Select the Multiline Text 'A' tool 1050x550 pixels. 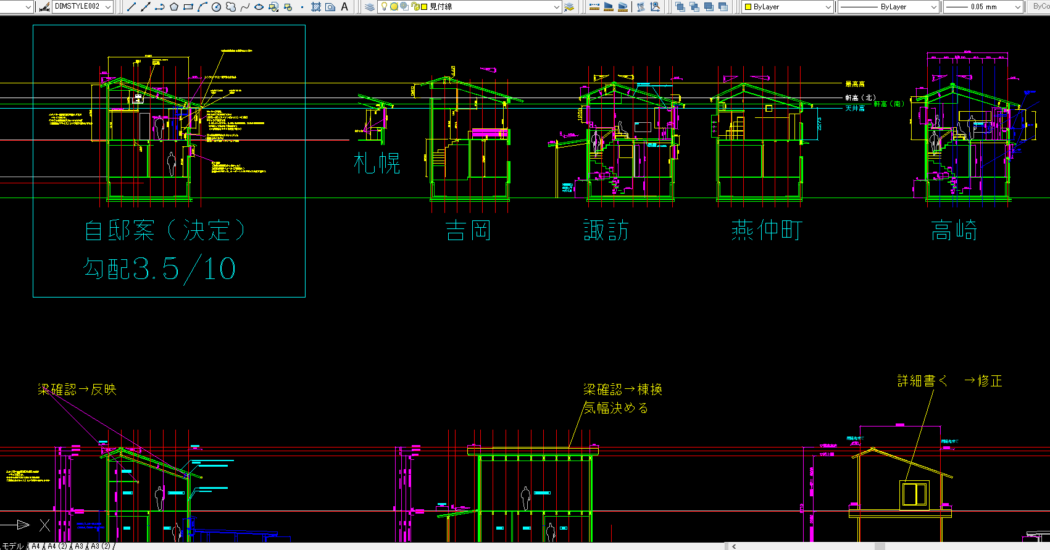[x=345, y=7]
